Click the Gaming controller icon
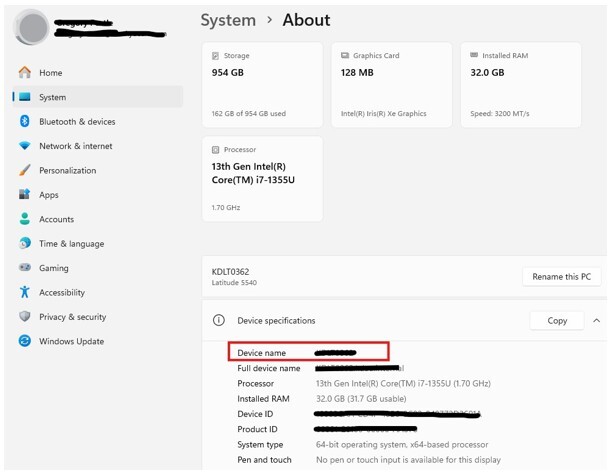This screenshot has height=475, width=616. 24,268
